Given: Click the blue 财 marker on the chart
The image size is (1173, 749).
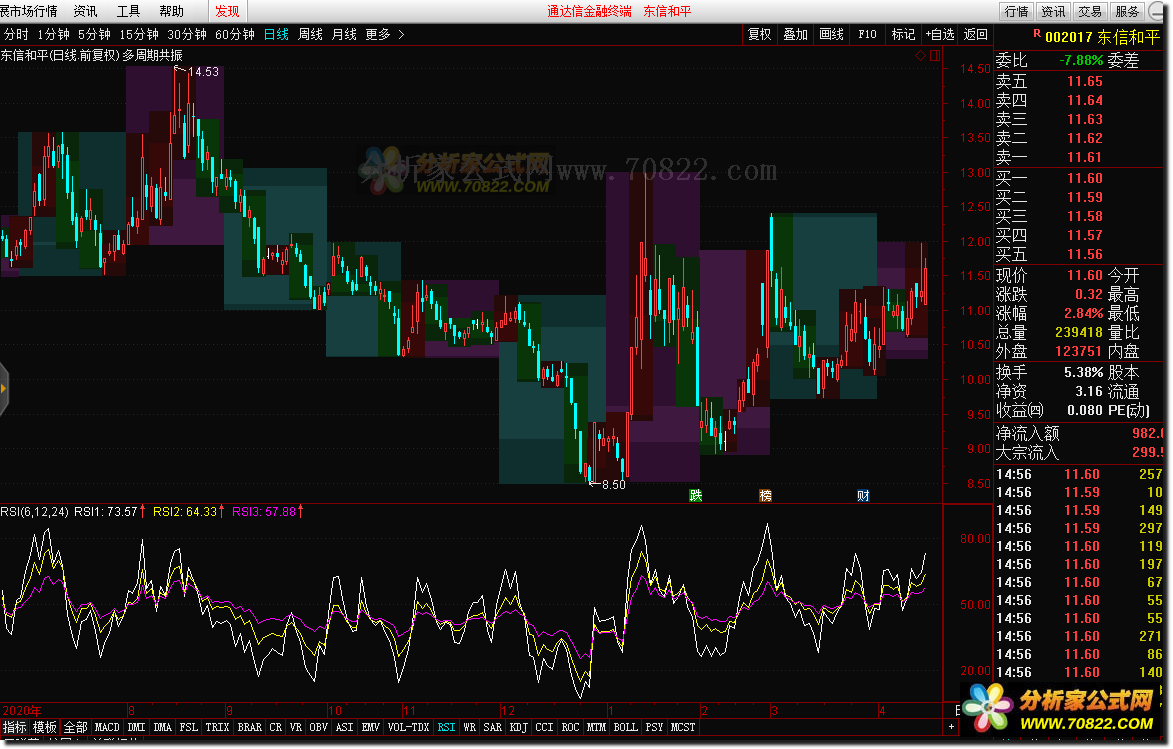Looking at the screenshot, I should click(863, 495).
